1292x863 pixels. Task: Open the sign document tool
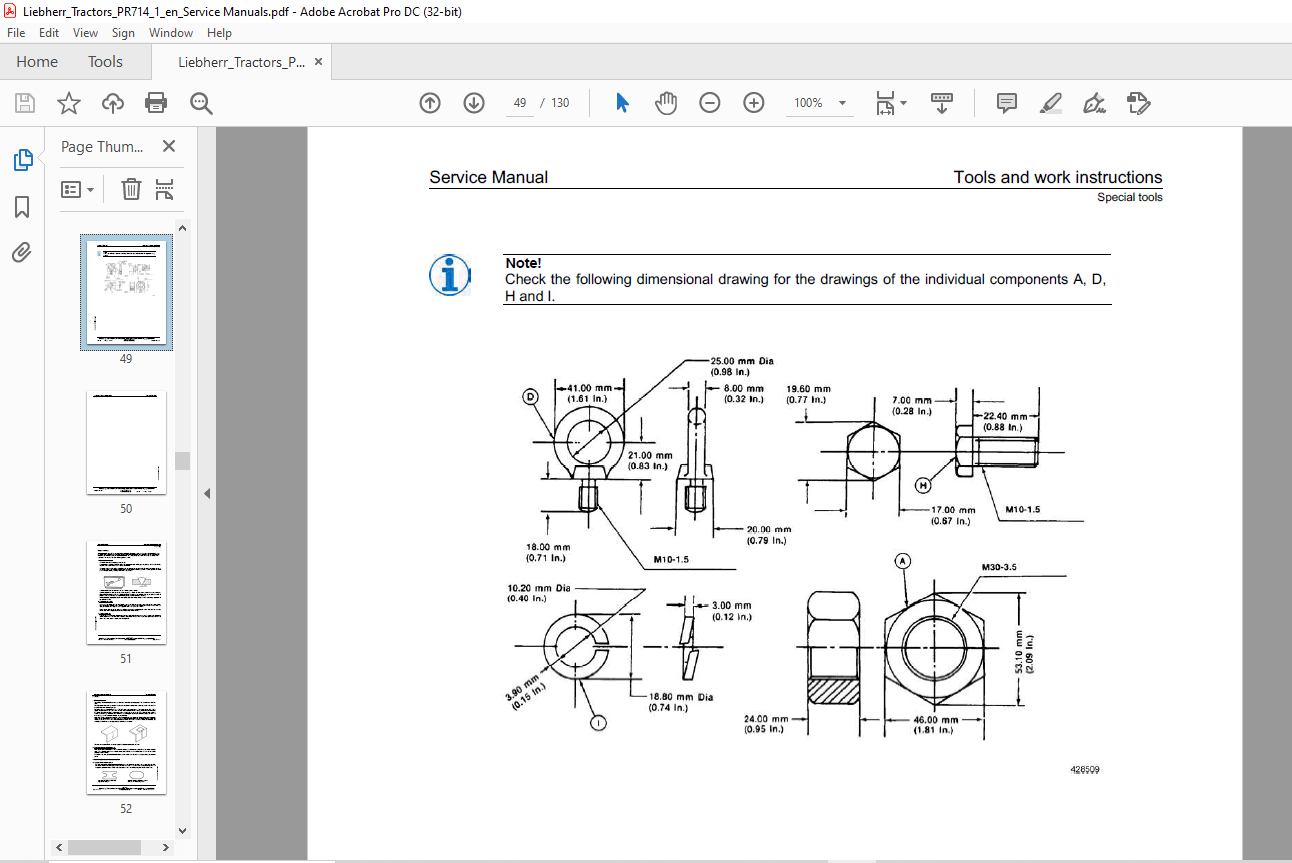1094,103
